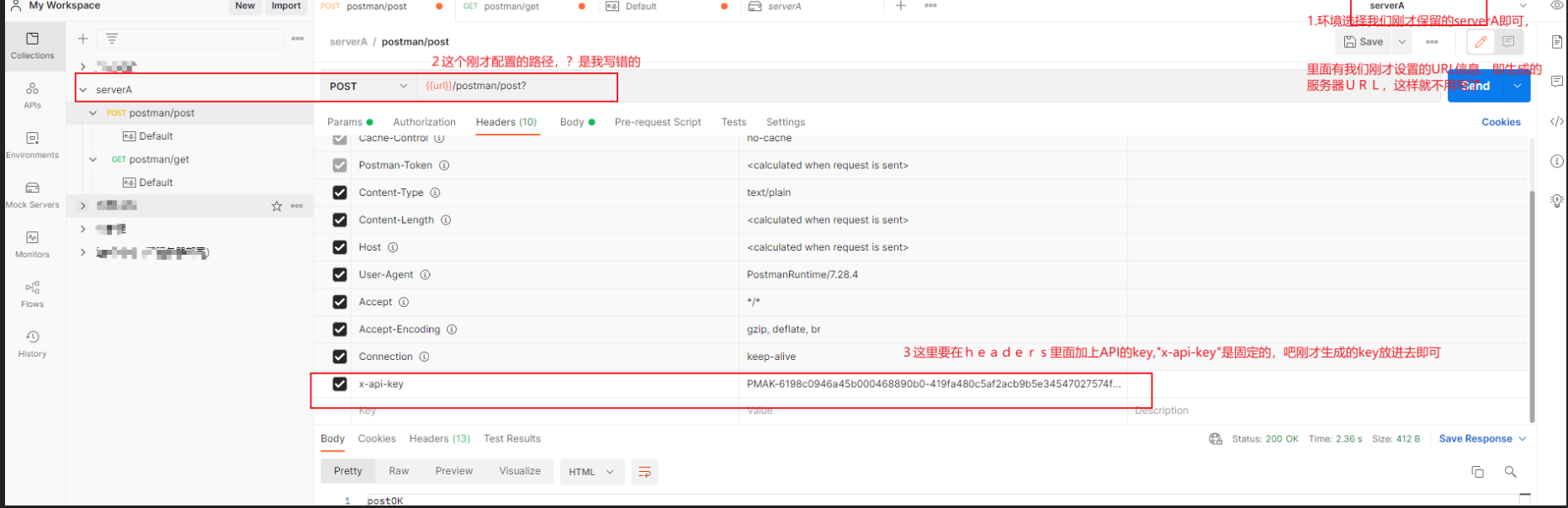Uncheck the Content-Type header
Screen dimensions: 1568x508
(340, 193)
